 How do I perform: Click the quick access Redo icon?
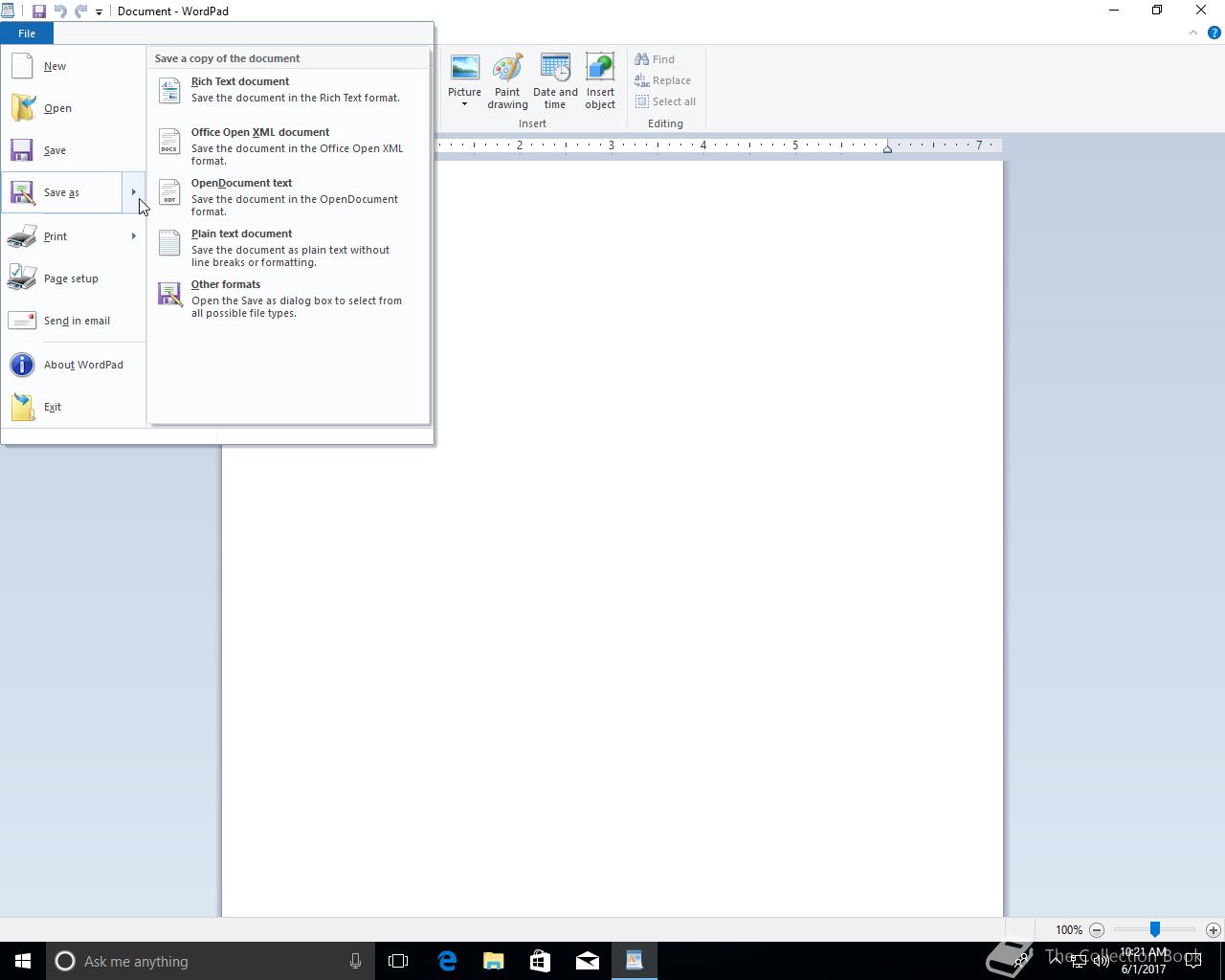(81, 11)
